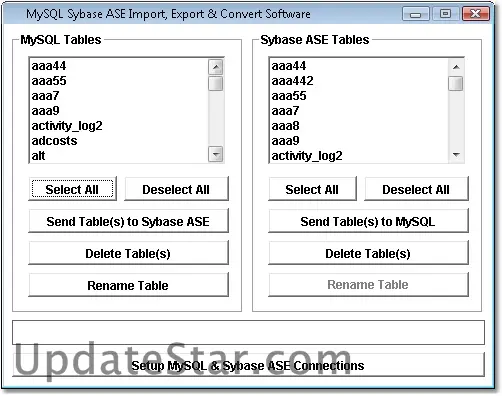
Task: Click Delete Table(s) under Sybase ASE Tables
Action: coord(368,253)
